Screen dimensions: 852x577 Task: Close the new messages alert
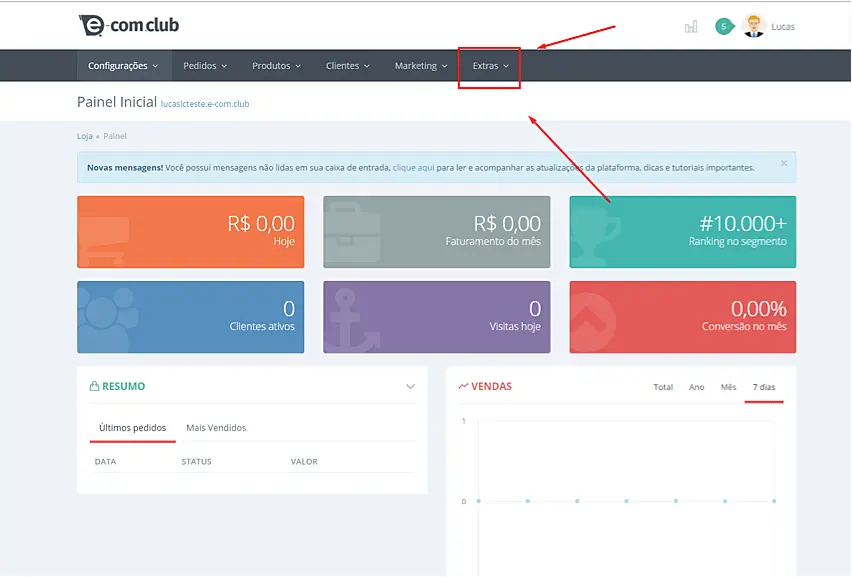coord(783,163)
